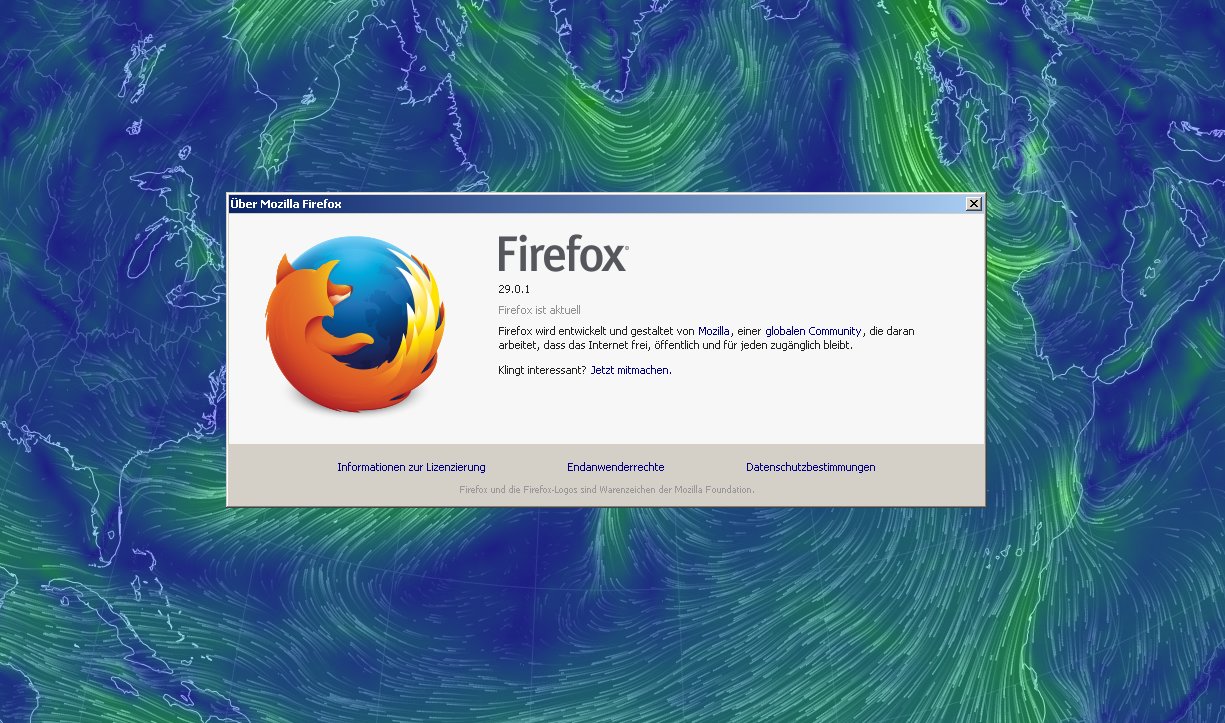The height and width of the screenshot is (723, 1225).
Task: Click the large Firefox wordmark
Action: point(563,254)
